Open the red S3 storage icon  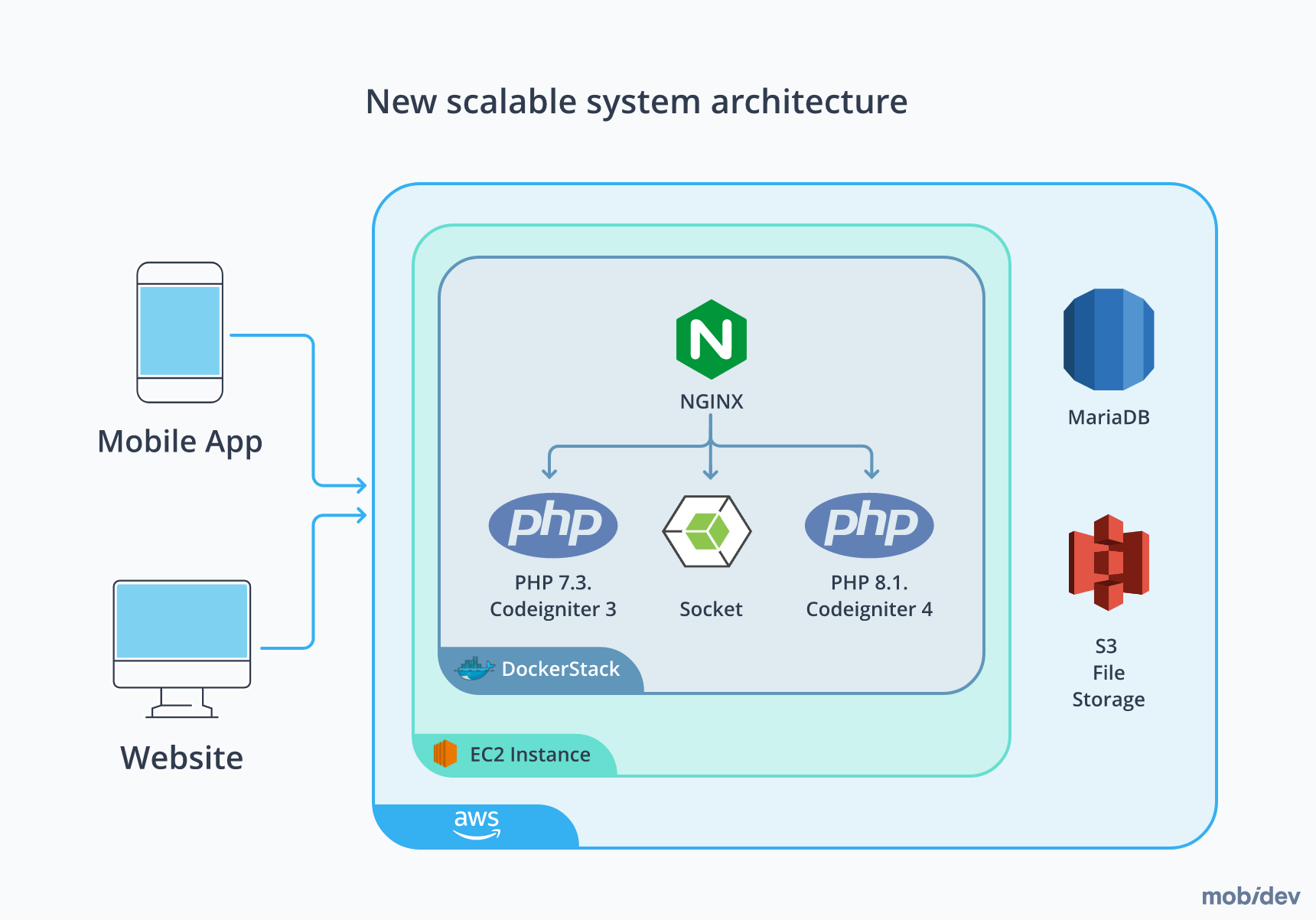[x=1108, y=563]
